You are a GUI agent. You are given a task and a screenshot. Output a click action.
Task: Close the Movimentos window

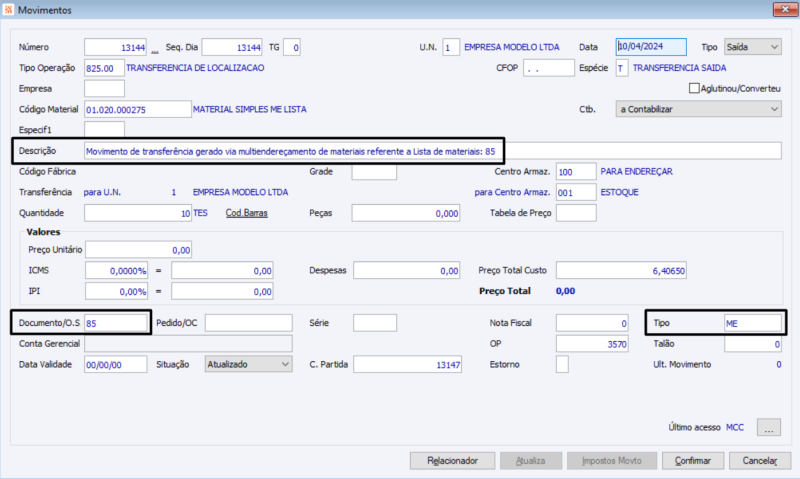[x=785, y=9]
